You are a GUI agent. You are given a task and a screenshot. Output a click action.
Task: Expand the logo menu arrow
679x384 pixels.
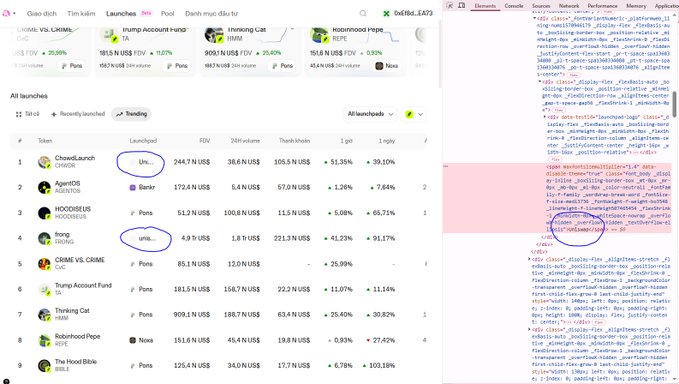pos(14,13)
